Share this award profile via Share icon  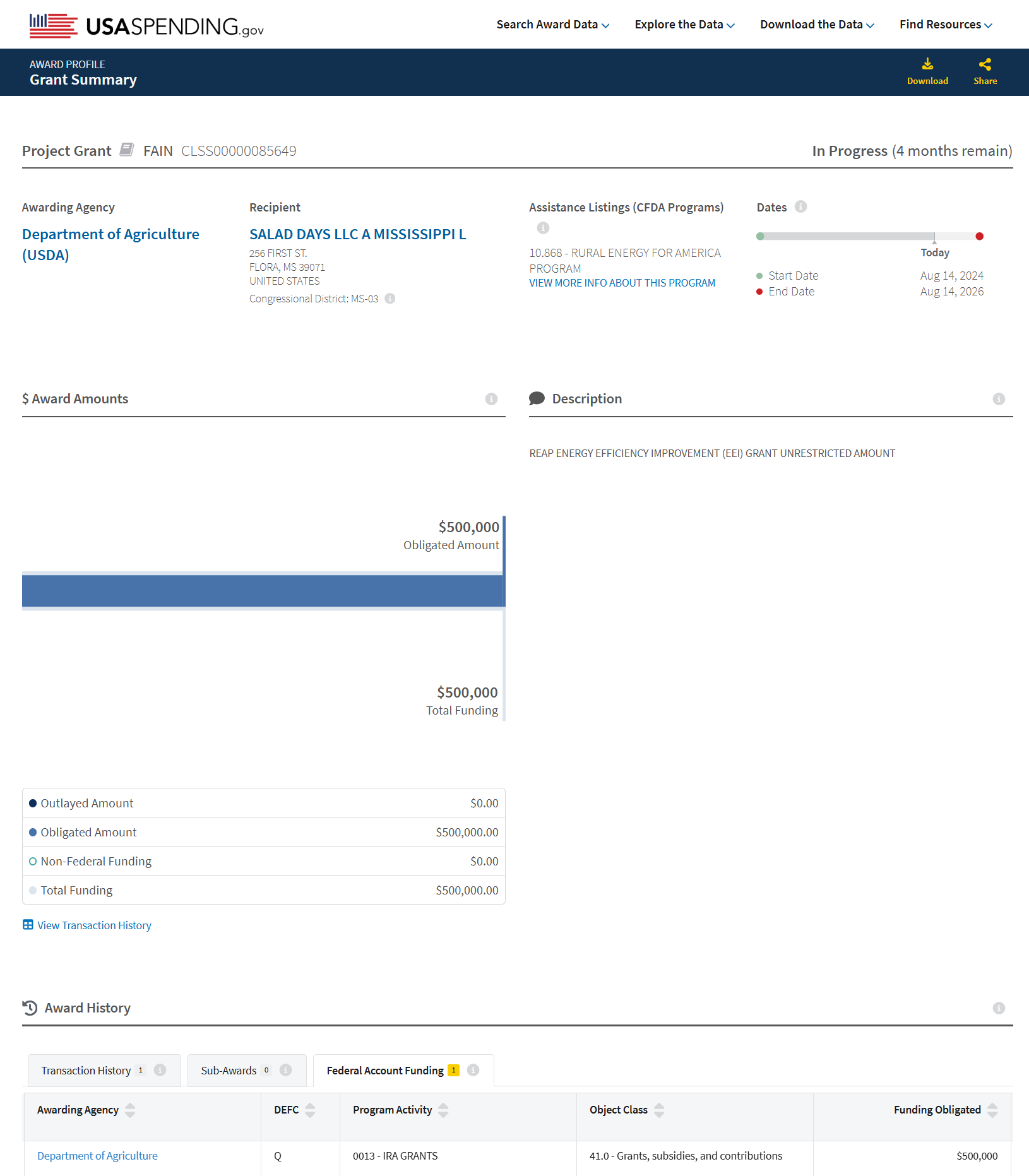click(x=985, y=64)
